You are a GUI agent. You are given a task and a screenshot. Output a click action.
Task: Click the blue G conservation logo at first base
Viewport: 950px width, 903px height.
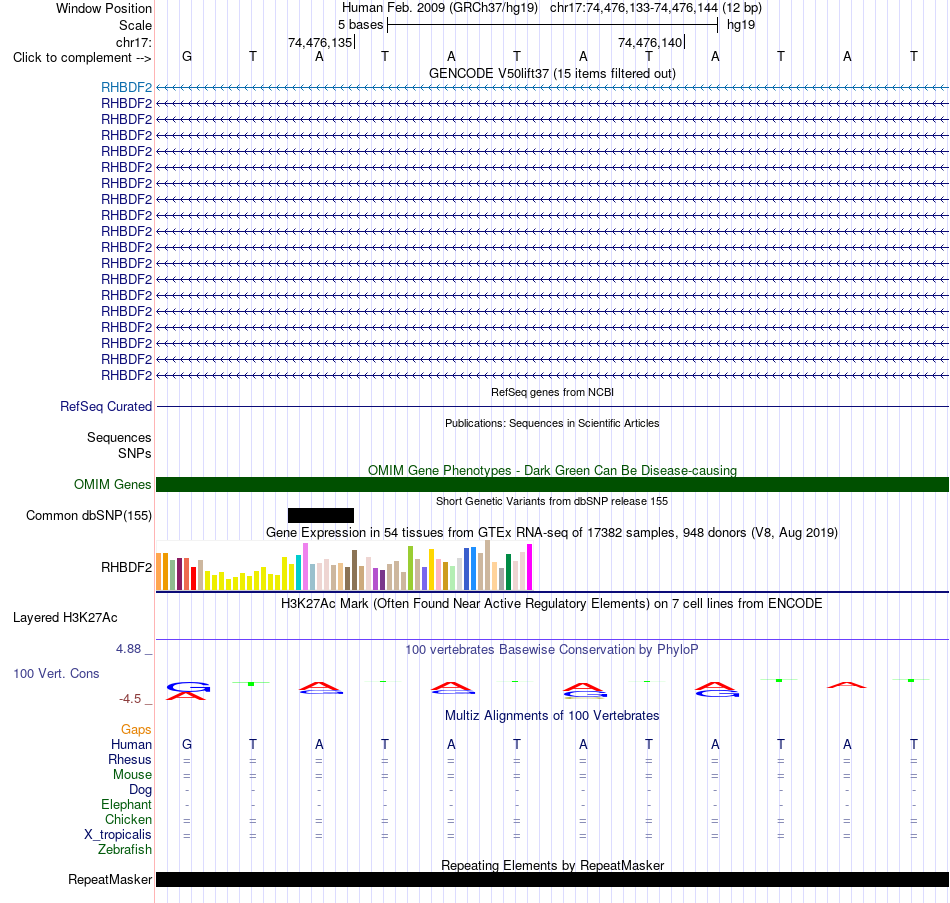click(x=188, y=687)
